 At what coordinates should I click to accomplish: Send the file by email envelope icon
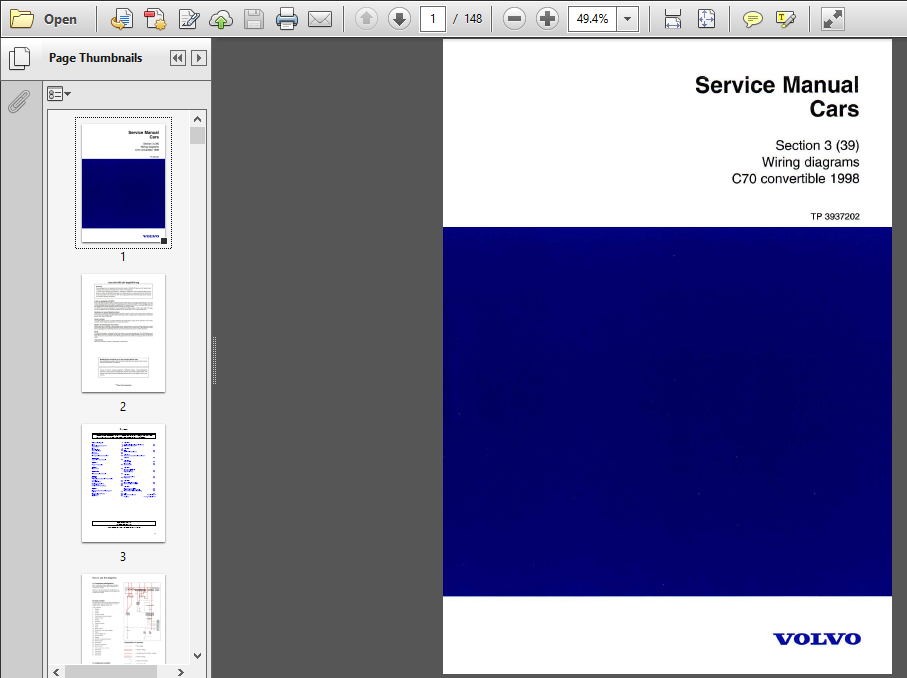tap(320, 20)
